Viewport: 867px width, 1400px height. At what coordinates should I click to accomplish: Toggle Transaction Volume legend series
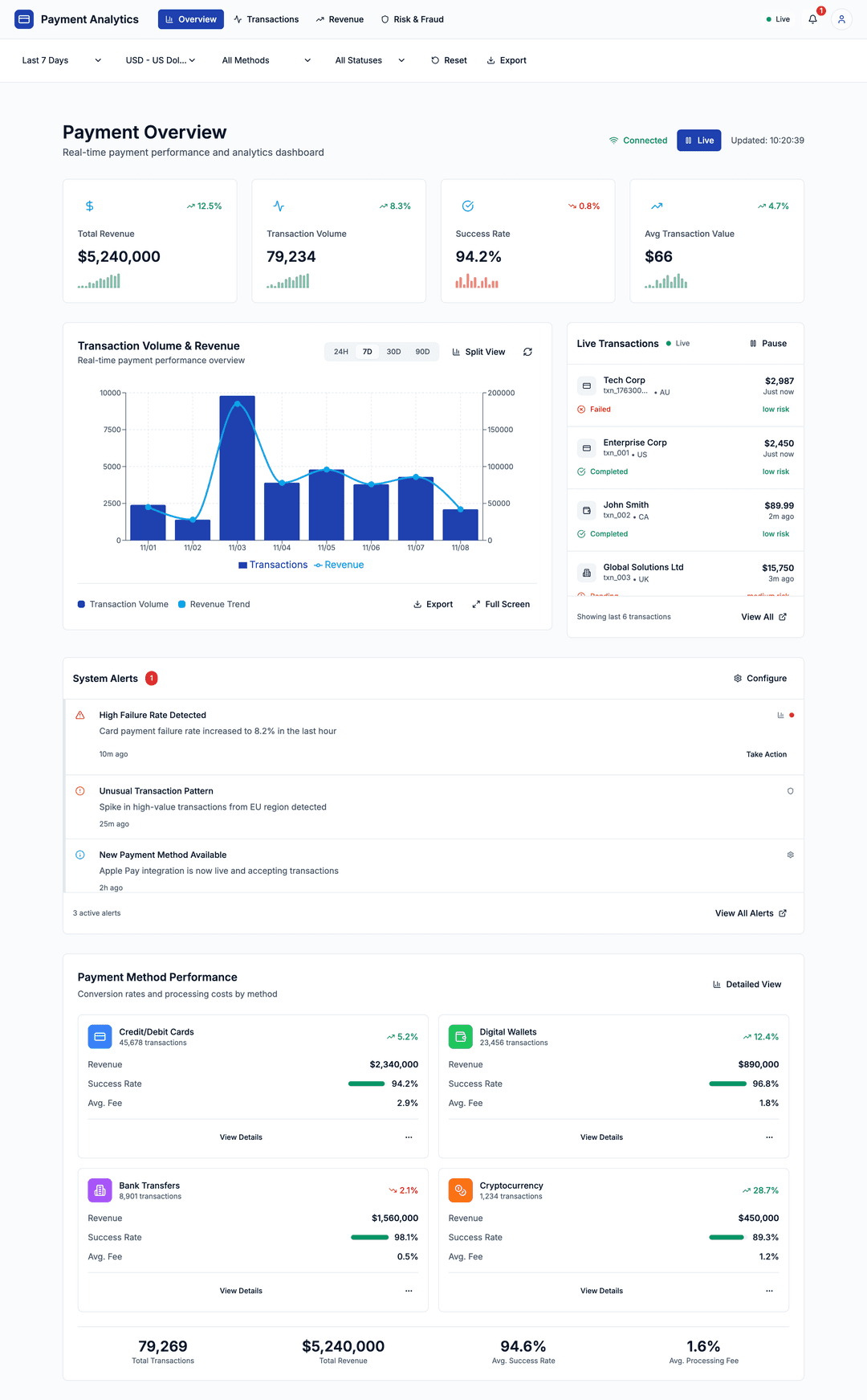pos(123,604)
